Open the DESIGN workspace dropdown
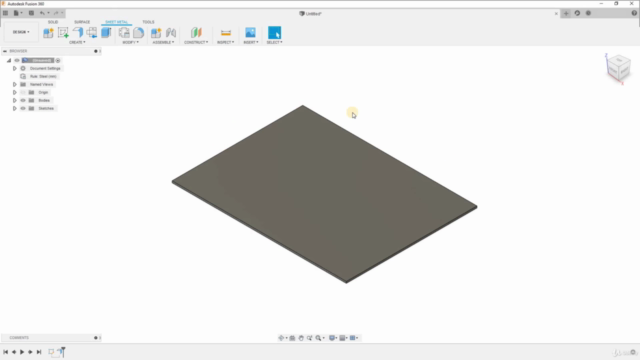The width and height of the screenshot is (640, 360). [x=21, y=32]
